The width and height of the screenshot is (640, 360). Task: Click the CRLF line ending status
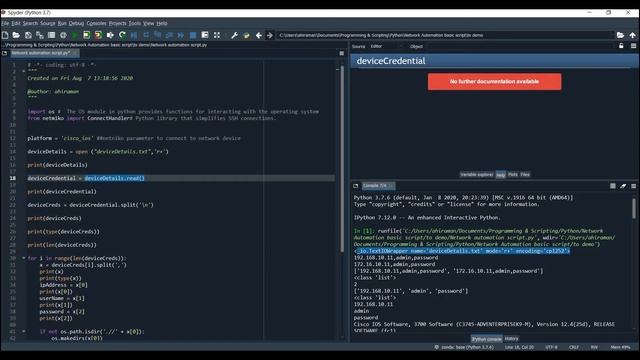(x=574, y=347)
